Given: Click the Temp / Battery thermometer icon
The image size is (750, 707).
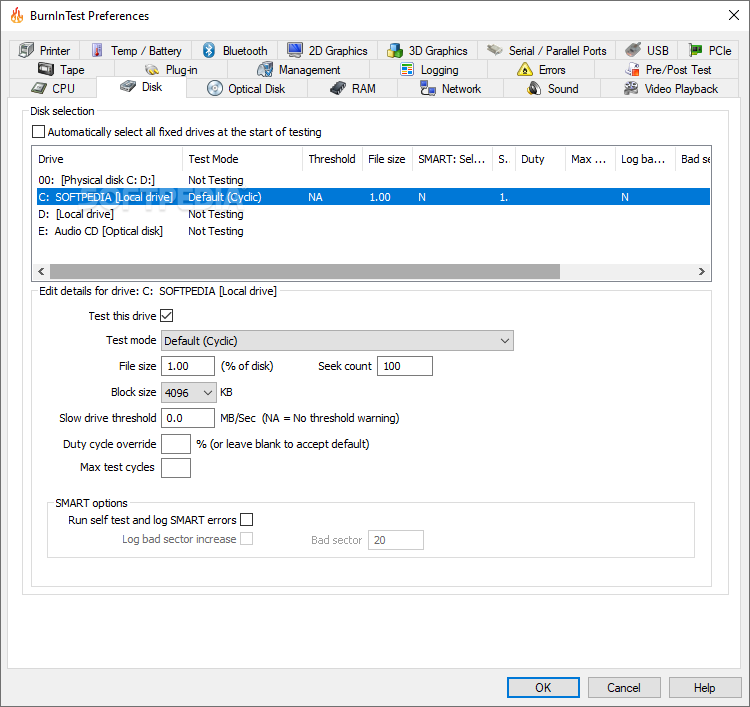Looking at the screenshot, I should (97, 50).
